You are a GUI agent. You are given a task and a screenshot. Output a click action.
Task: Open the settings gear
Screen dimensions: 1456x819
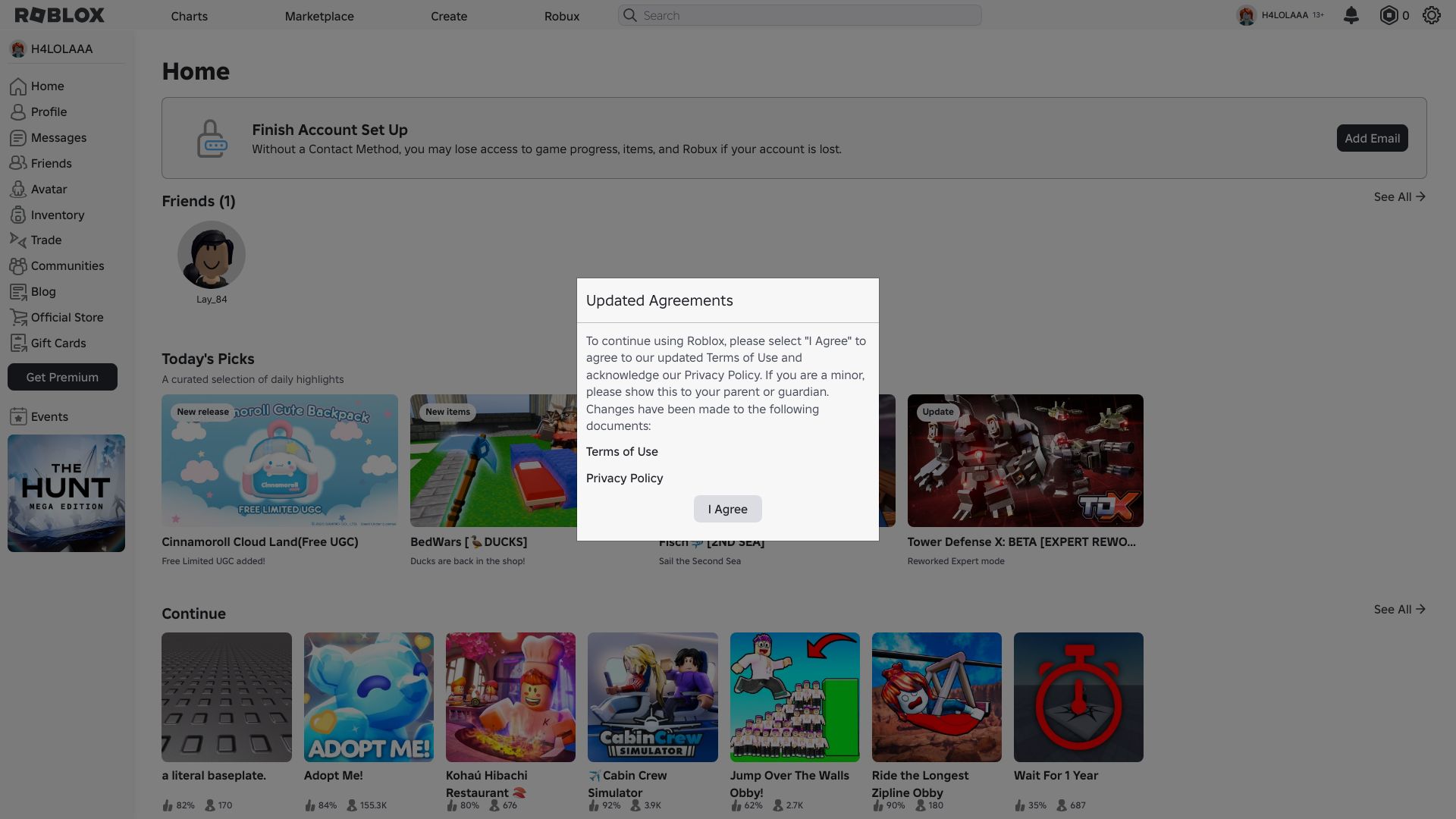tap(1431, 15)
